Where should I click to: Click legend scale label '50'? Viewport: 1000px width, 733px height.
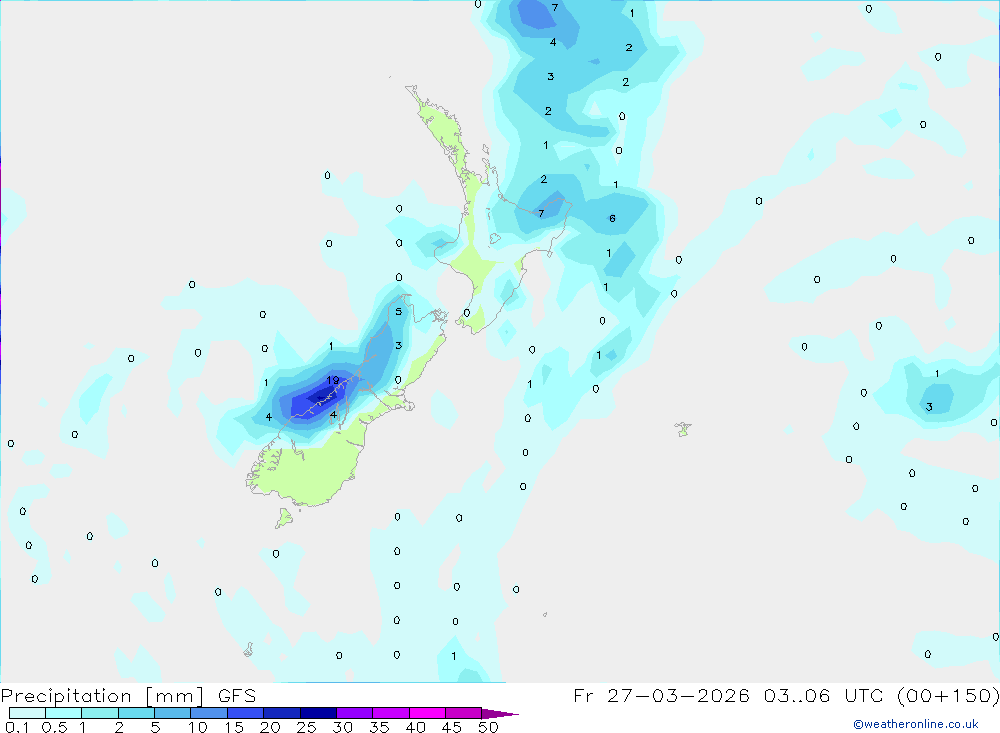pos(488,727)
